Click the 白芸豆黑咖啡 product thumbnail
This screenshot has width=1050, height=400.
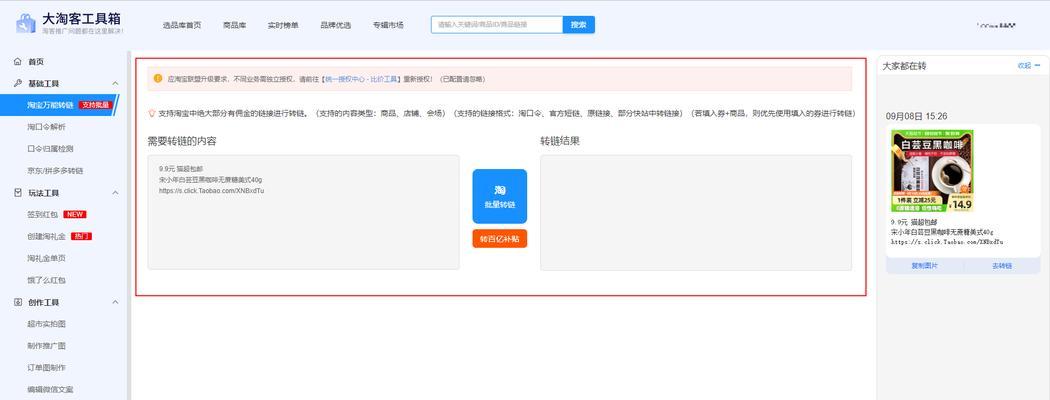point(931,171)
